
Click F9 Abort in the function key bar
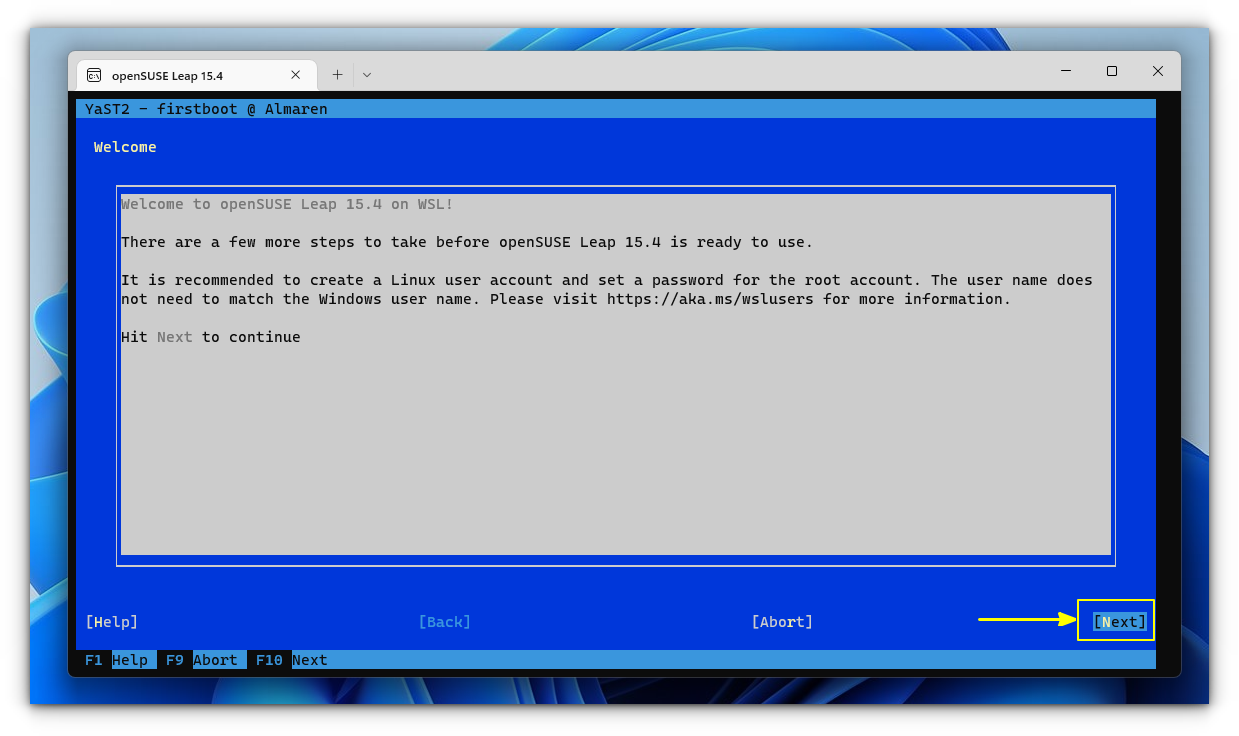click(202, 660)
